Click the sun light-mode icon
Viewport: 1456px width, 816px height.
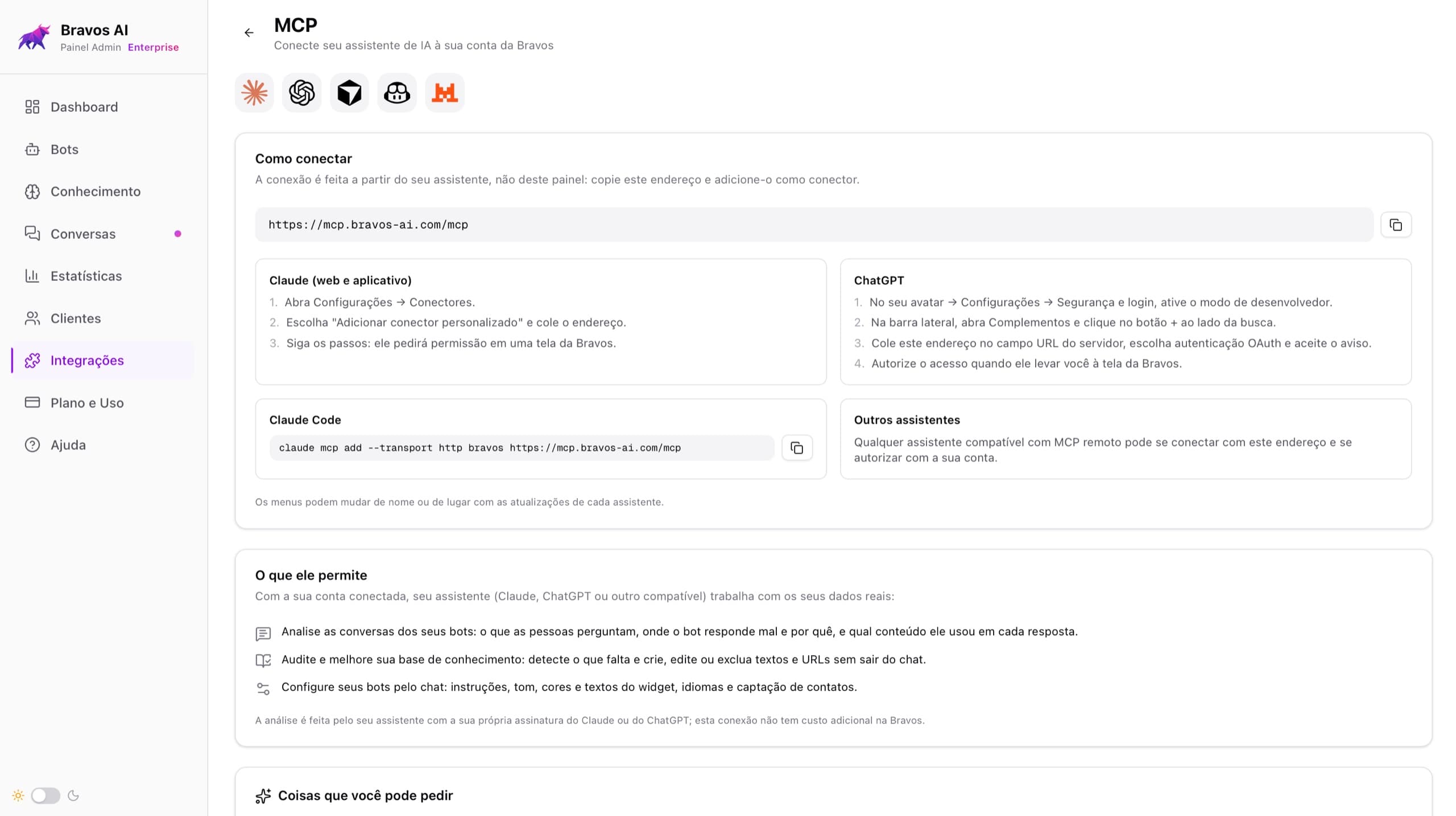click(18, 796)
